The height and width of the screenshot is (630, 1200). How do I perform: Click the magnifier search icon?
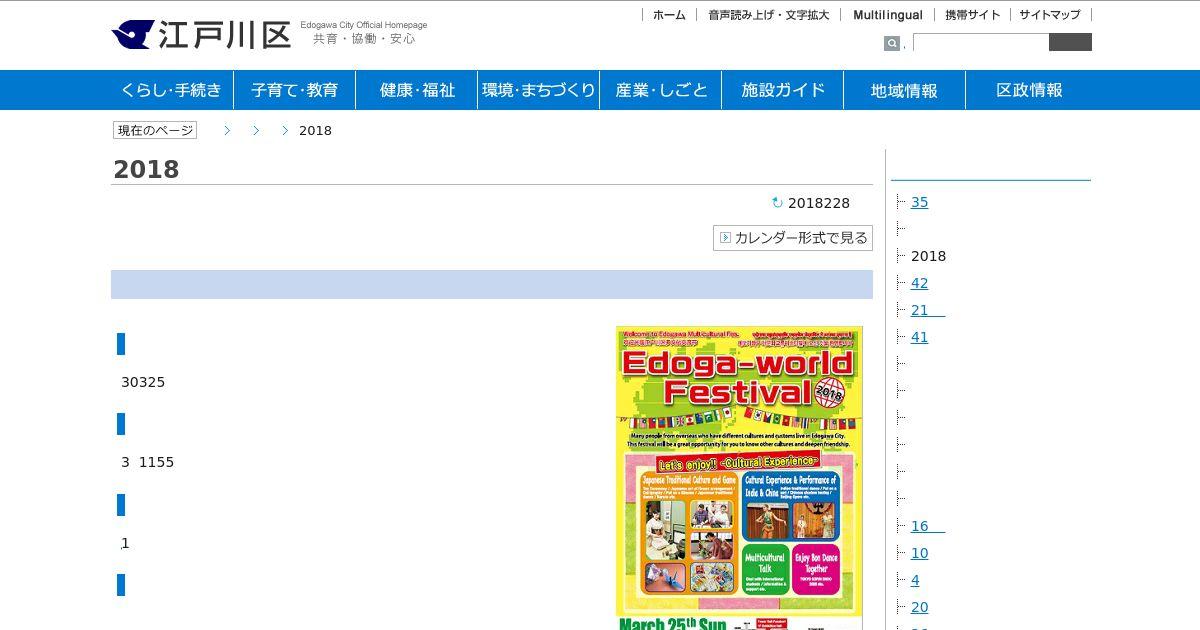pos(891,43)
